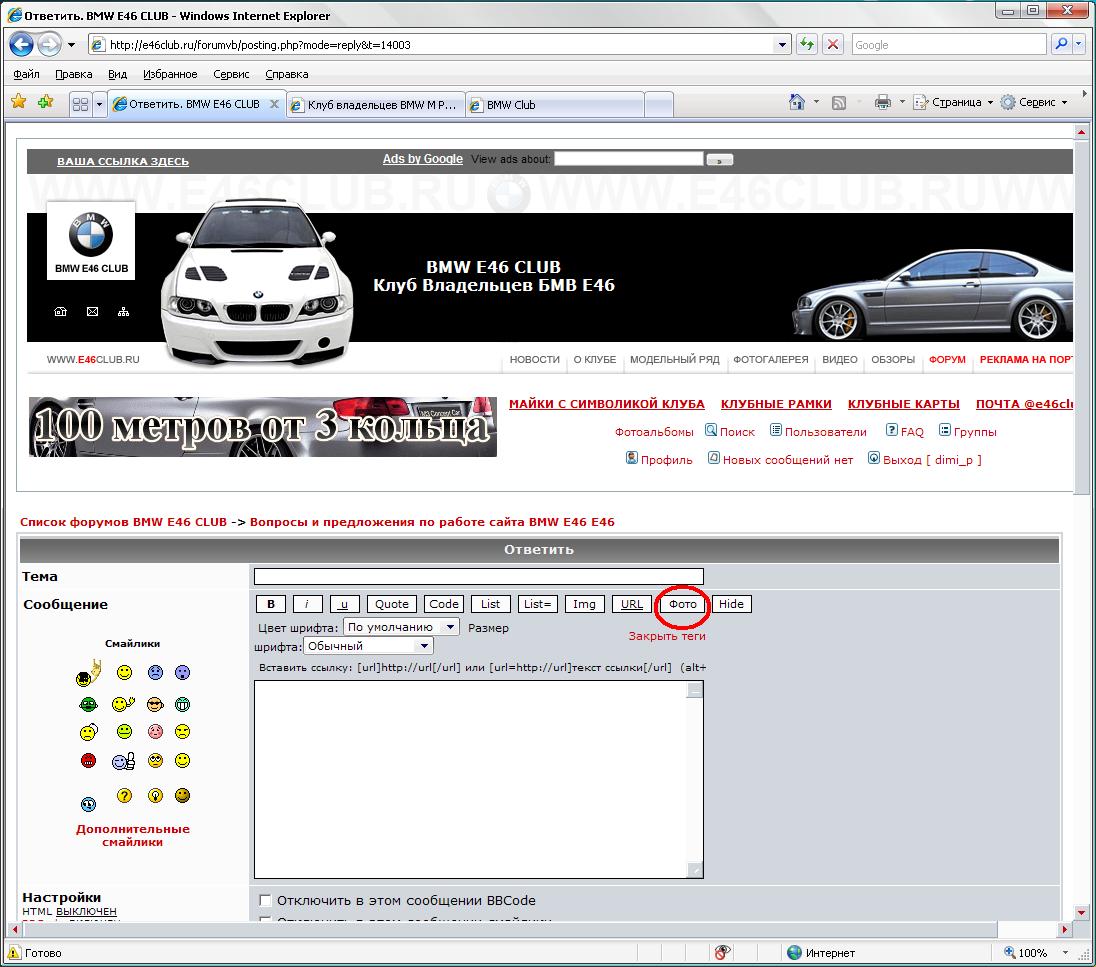Click the "Закрыть теги" link
1096x967 pixels.
coord(666,636)
